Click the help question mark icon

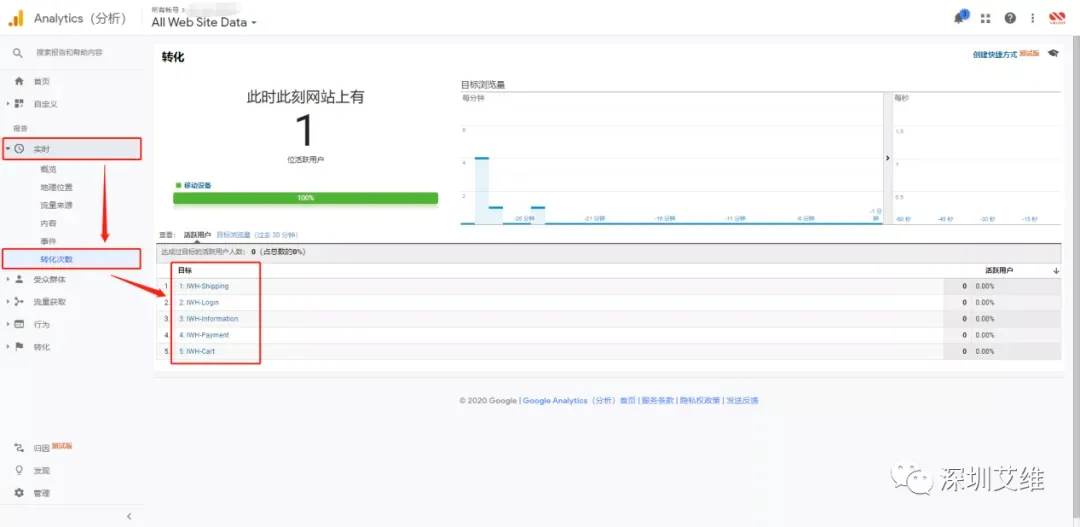[1010, 19]
